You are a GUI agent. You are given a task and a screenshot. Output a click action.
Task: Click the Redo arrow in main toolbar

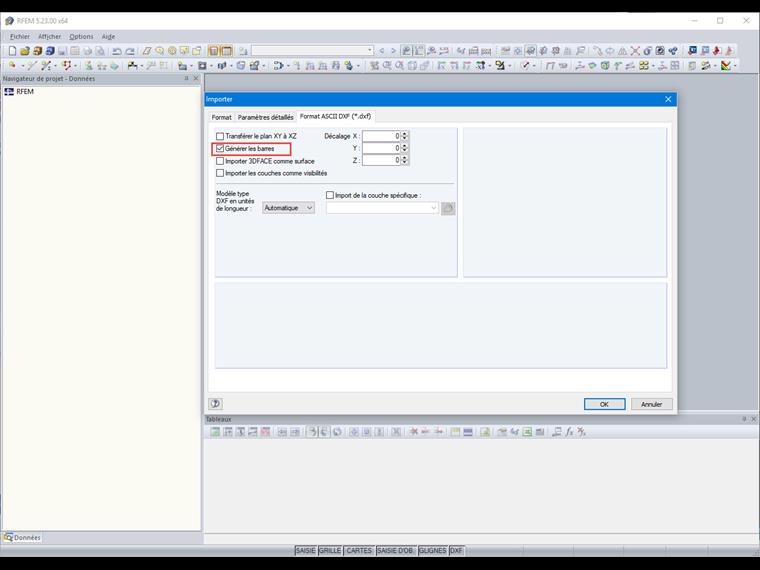(130, 51)
